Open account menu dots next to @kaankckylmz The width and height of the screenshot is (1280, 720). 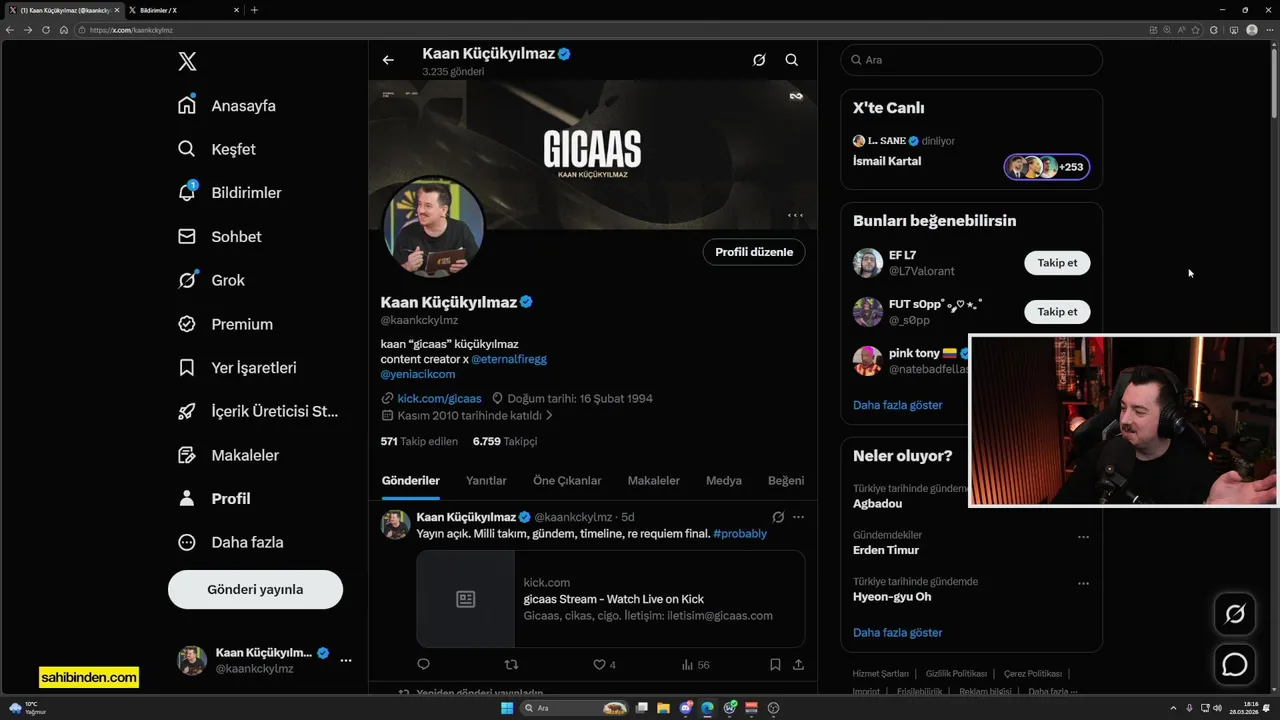pos(345,660)
